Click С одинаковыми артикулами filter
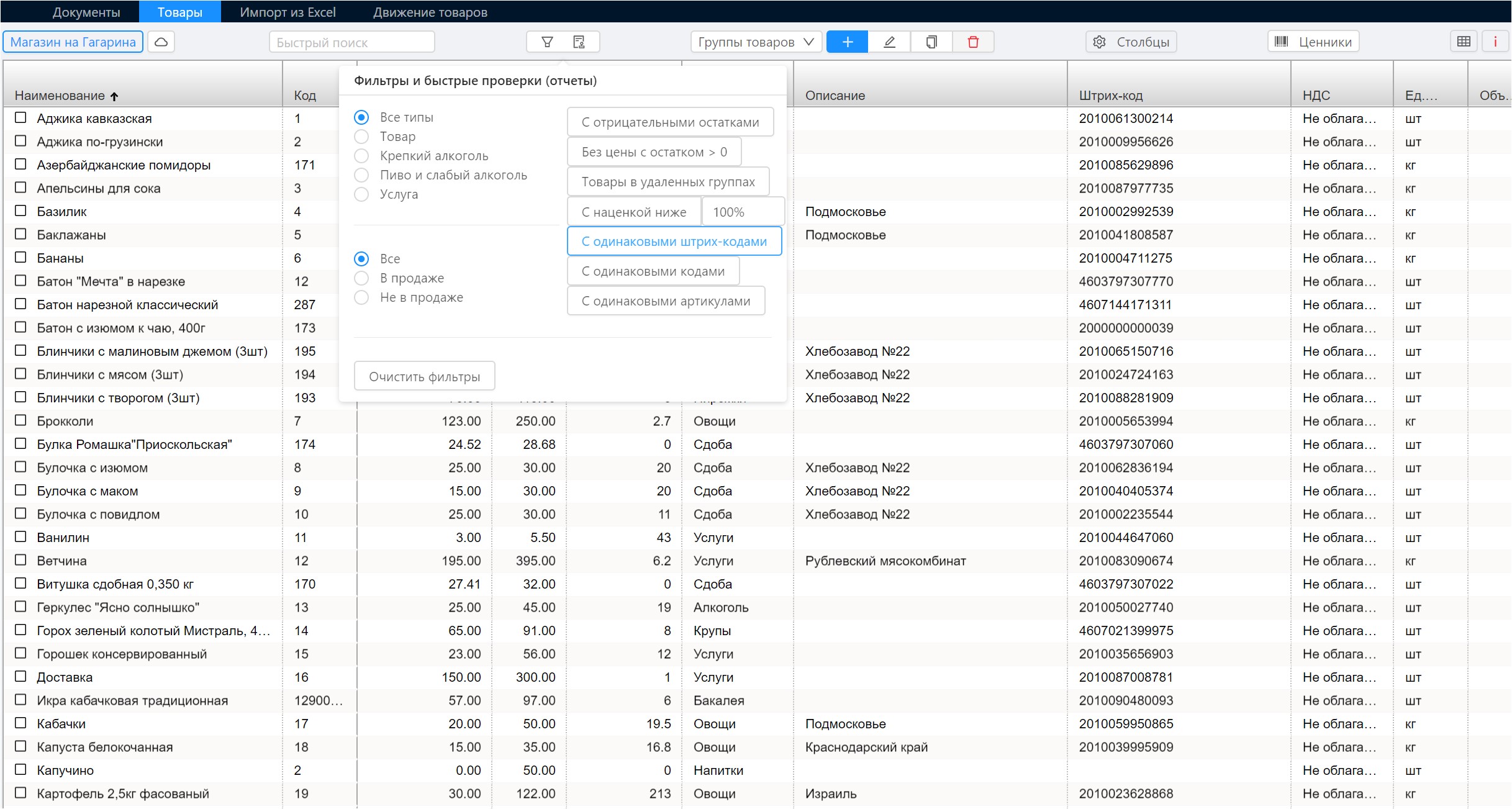Image resolution: width=1512 pixels, height=809 pixels. coord(666,301)
